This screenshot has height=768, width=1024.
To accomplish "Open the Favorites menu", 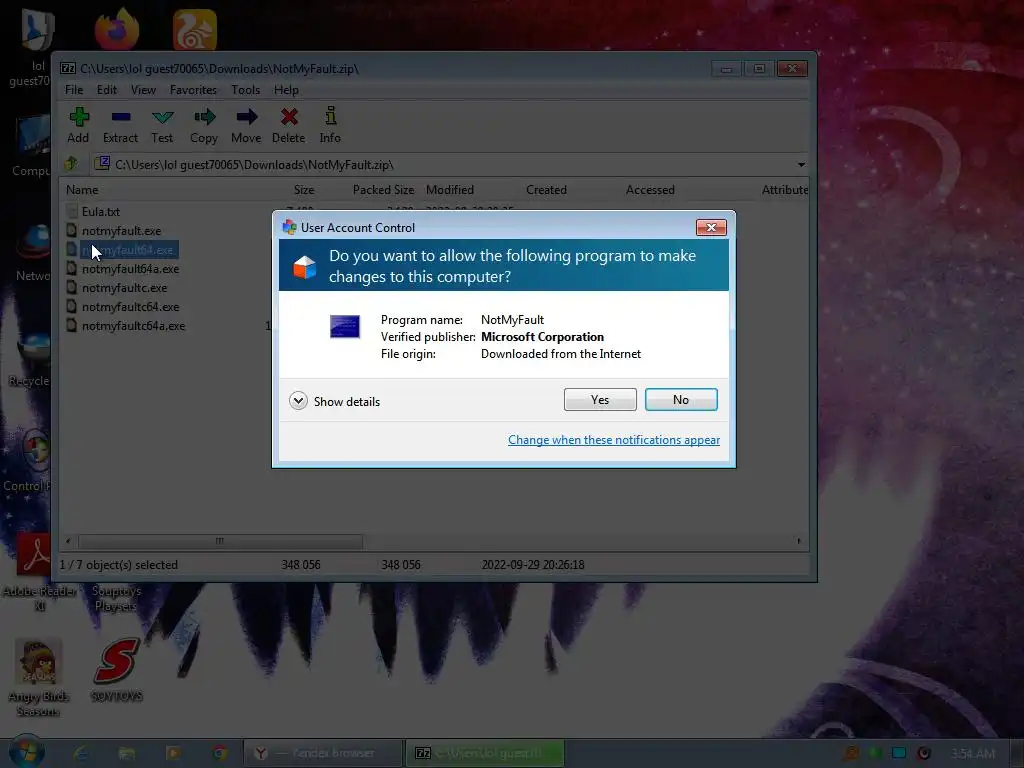I will (193, 89).
